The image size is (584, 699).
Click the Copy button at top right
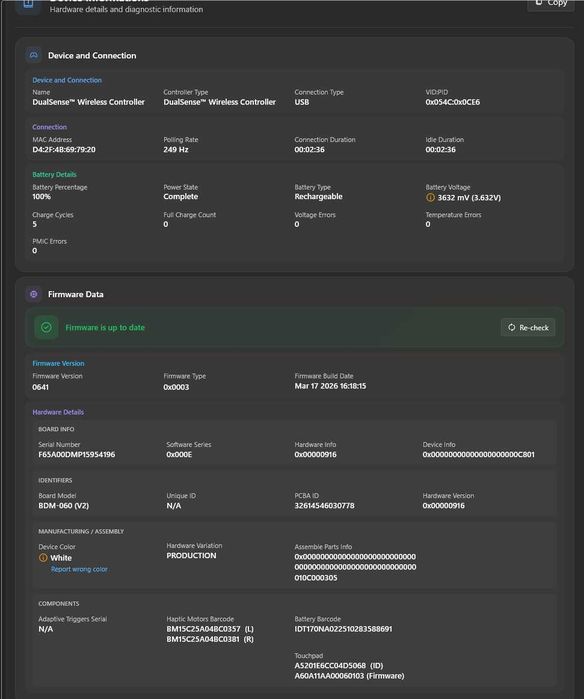[x=551, y=4]
